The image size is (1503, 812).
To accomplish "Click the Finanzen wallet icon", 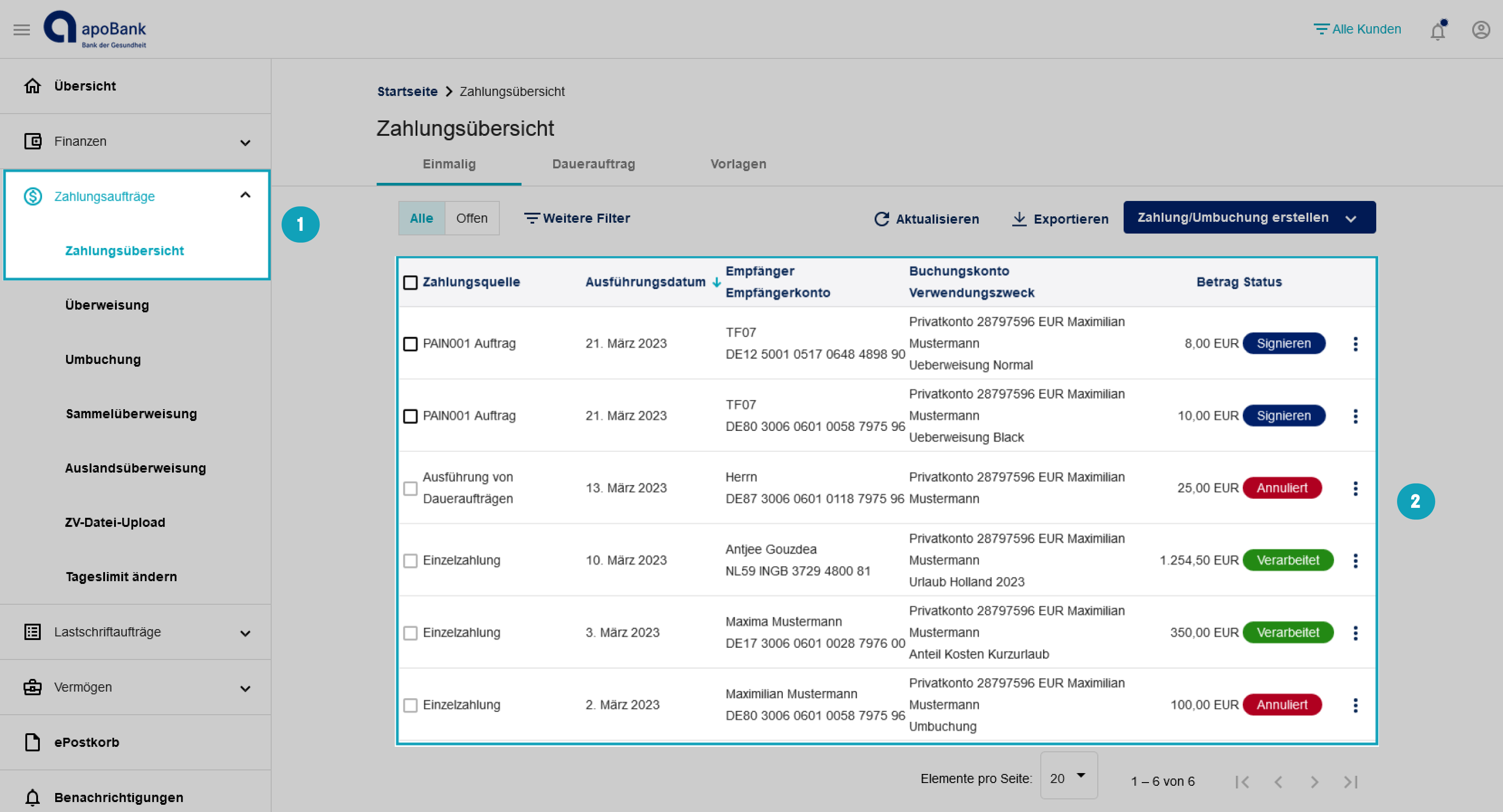I will (33, 141).
